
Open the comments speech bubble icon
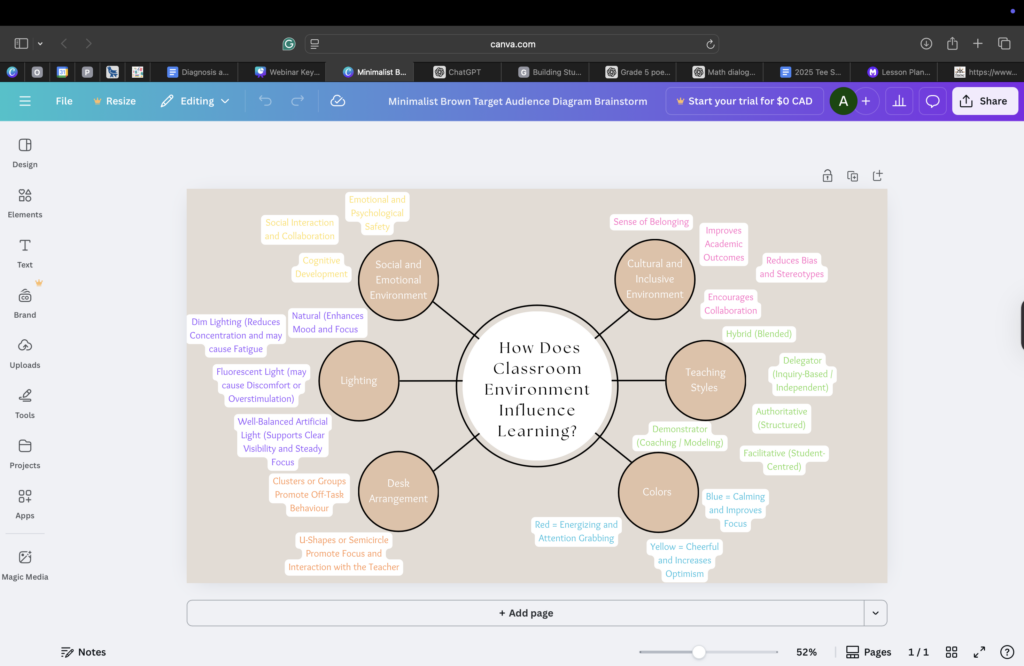click(932, 101)
